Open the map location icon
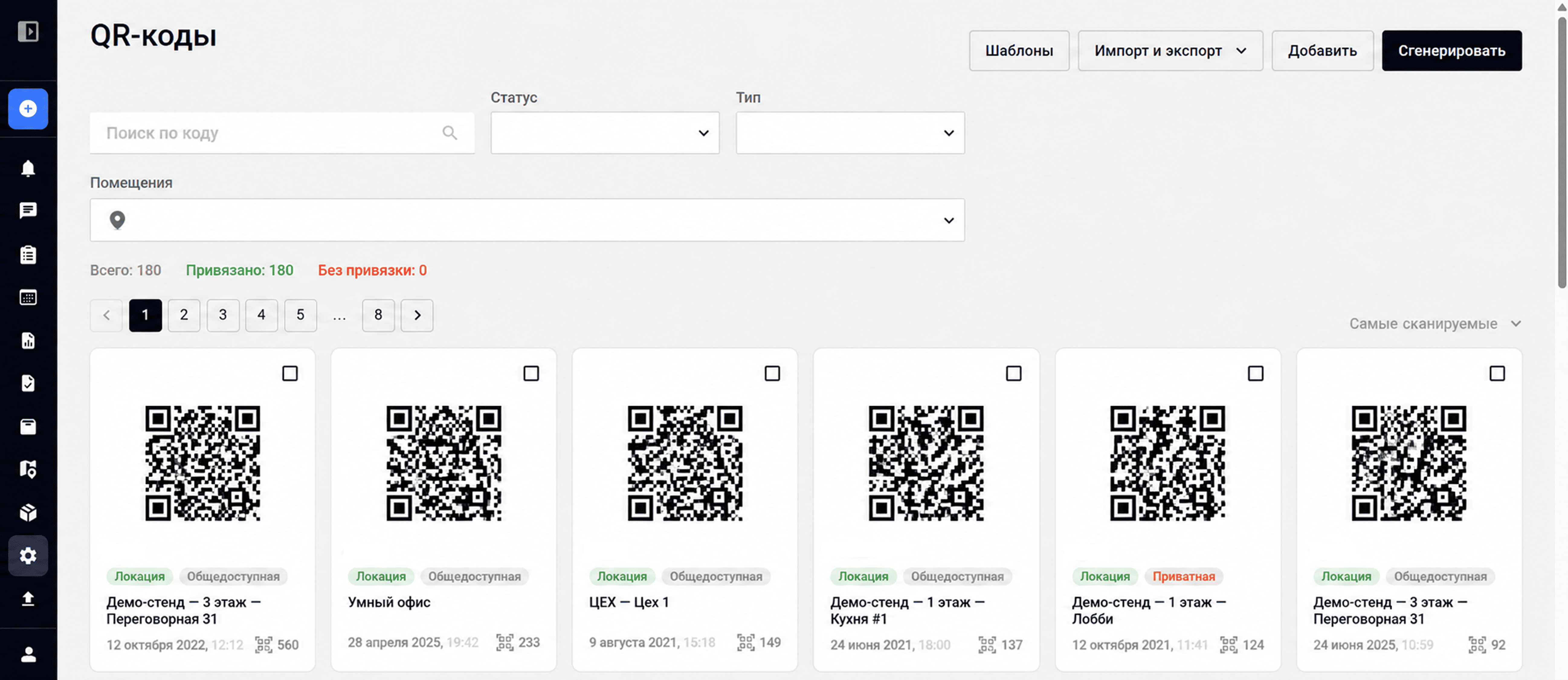Image resolution: width=1568 pixels, height=680 pixels. pyautogui.click(x=28, y=469)
